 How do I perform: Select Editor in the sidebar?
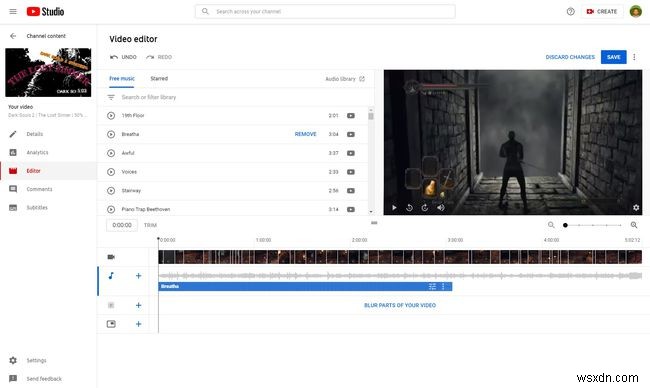point(48,171)
